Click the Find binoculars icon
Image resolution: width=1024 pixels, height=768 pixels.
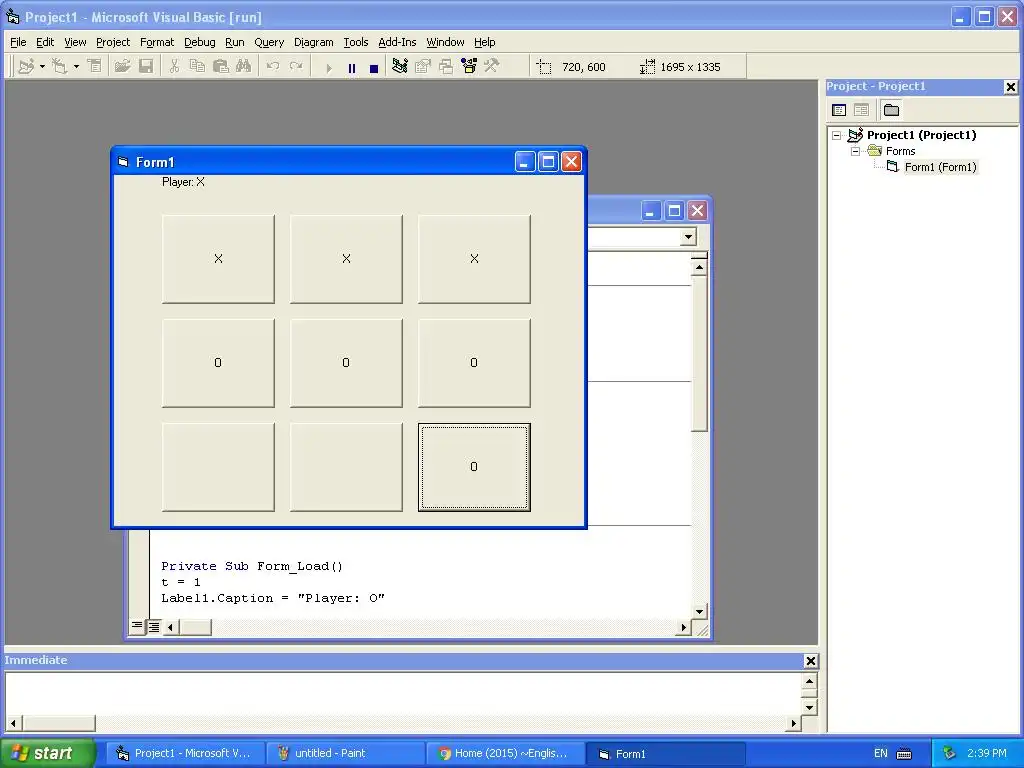pyautogui.click(x=244, y=67)
